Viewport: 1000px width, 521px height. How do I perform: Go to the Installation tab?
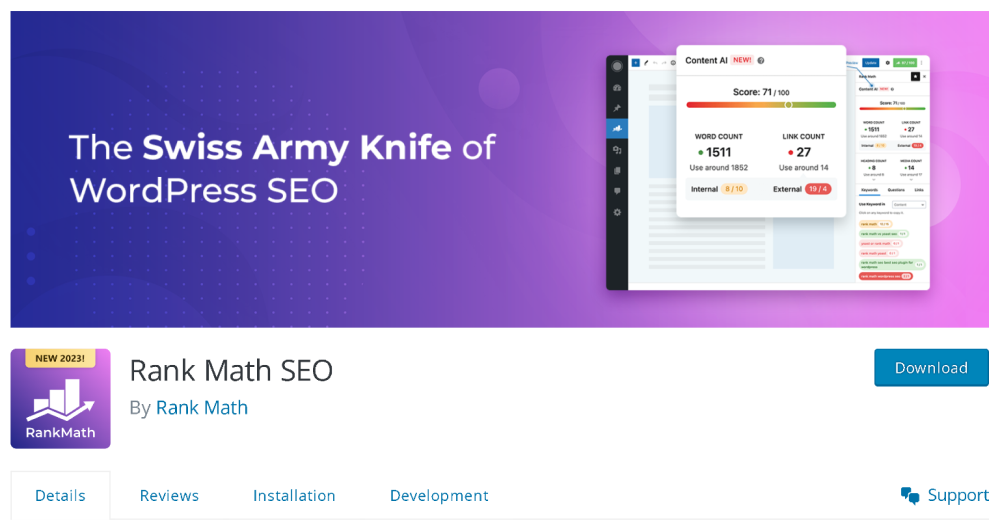[294, 495]
